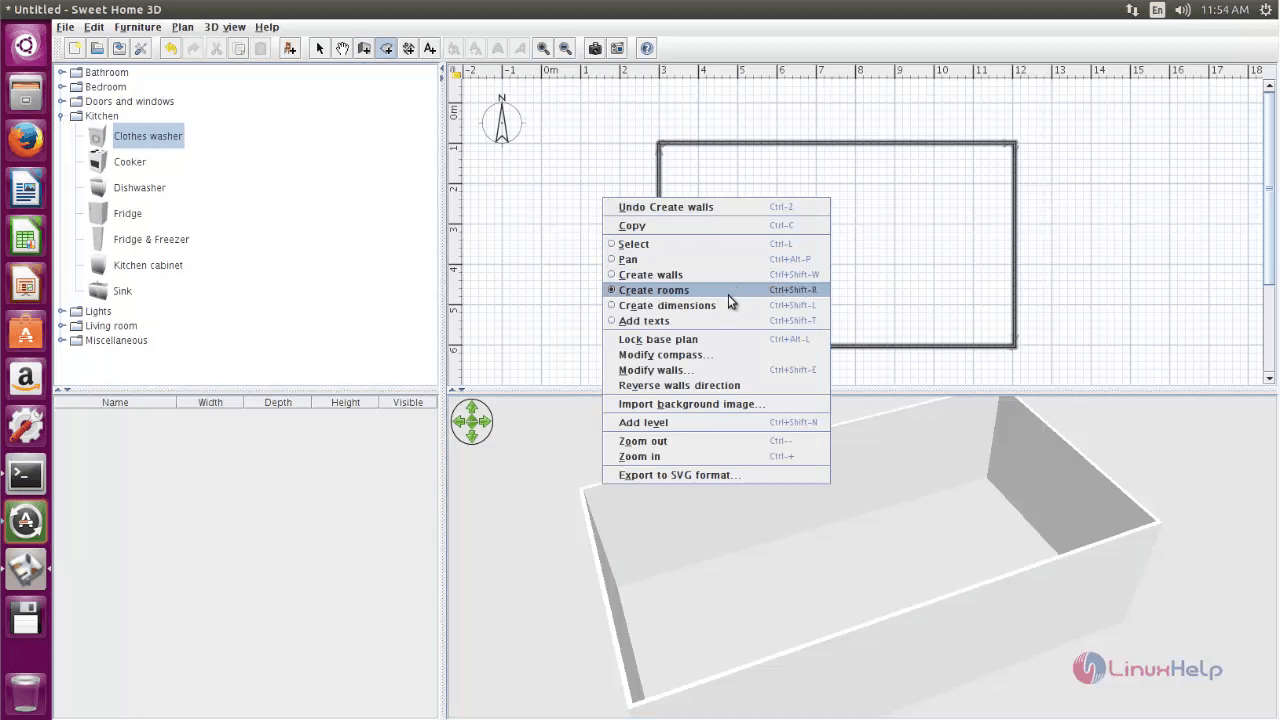Select Cooker in Kitchen catalog
Screen dimensions: 1280x720
[129, 162]
